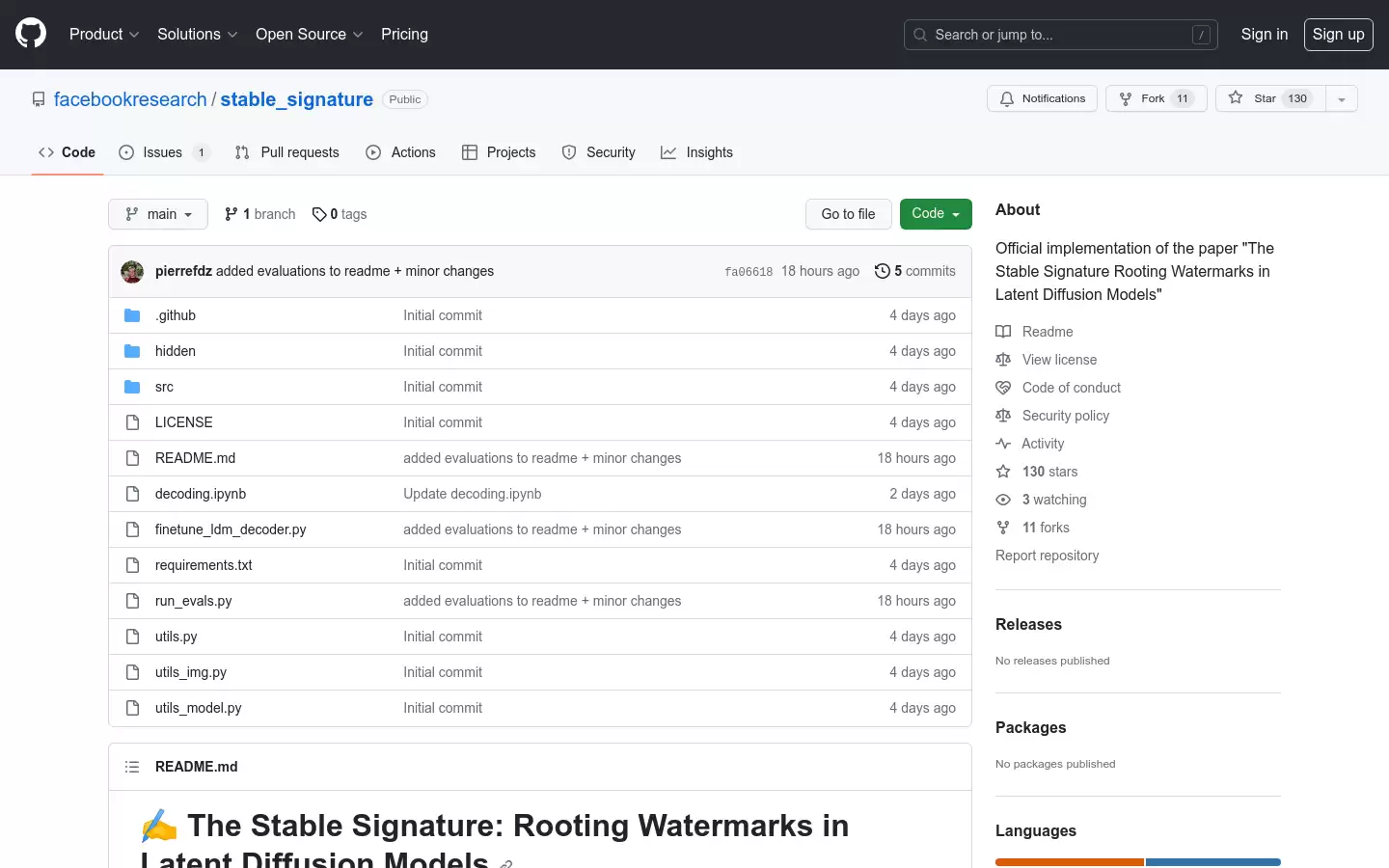Expand the star lists dropdown arrow

click(1342, 98)
